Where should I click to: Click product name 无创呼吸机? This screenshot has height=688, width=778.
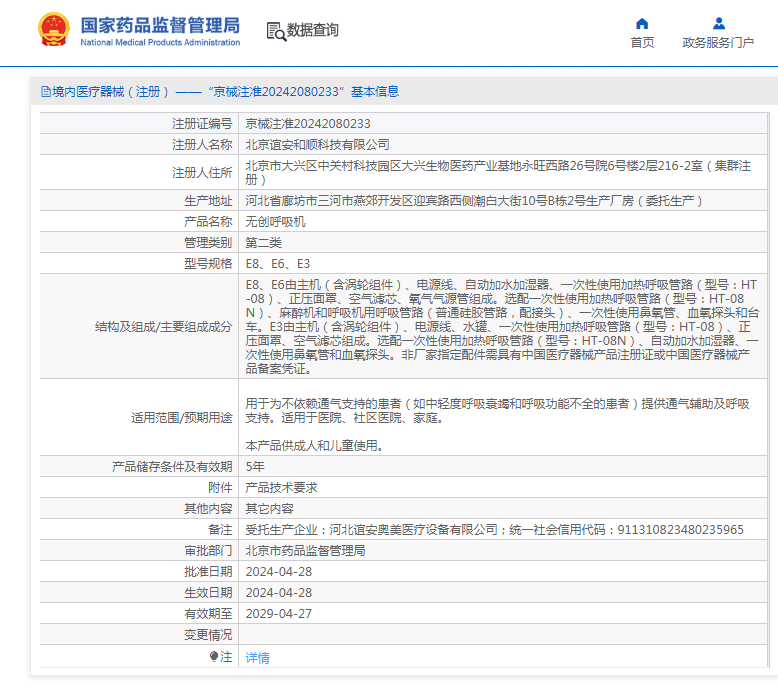pos(276,221)
